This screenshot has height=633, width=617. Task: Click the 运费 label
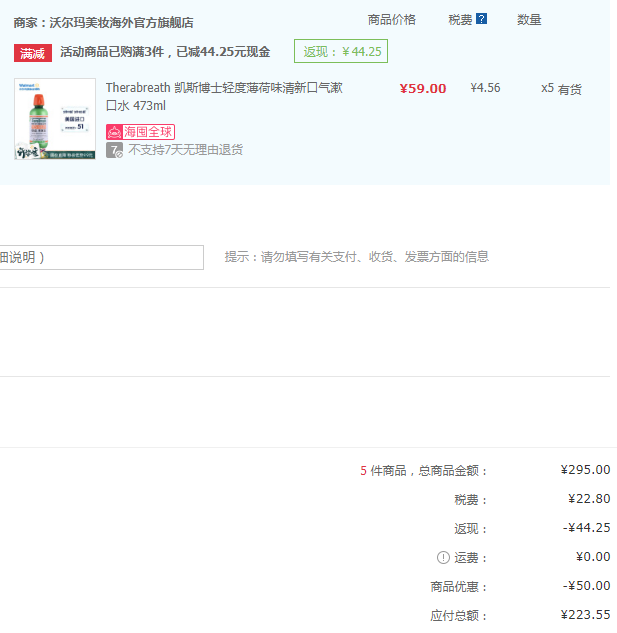click(x=470, y=558)
